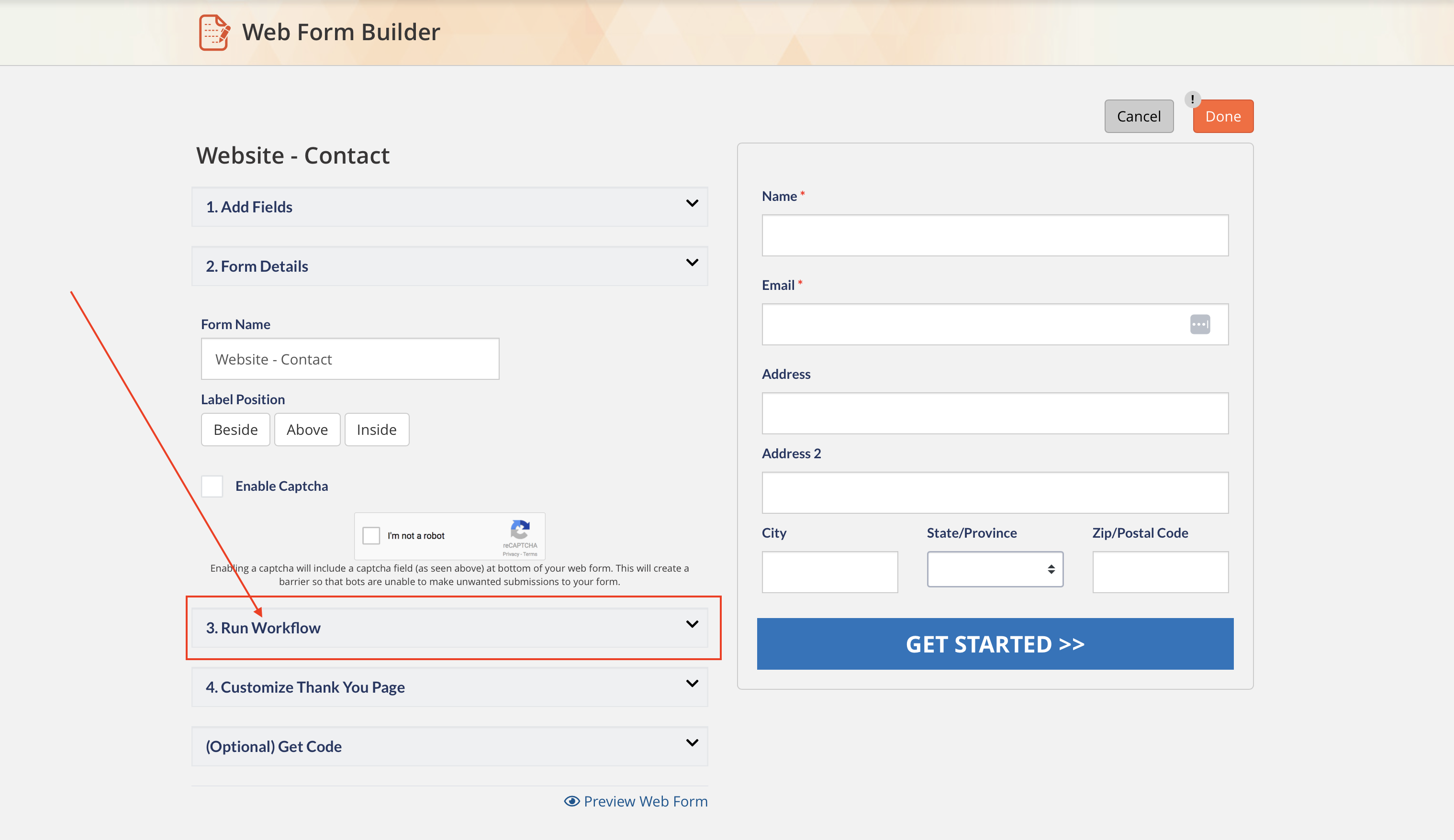Expand the Run Workflow chevron
Screen dimensions: 1454x840
[692, 624]
